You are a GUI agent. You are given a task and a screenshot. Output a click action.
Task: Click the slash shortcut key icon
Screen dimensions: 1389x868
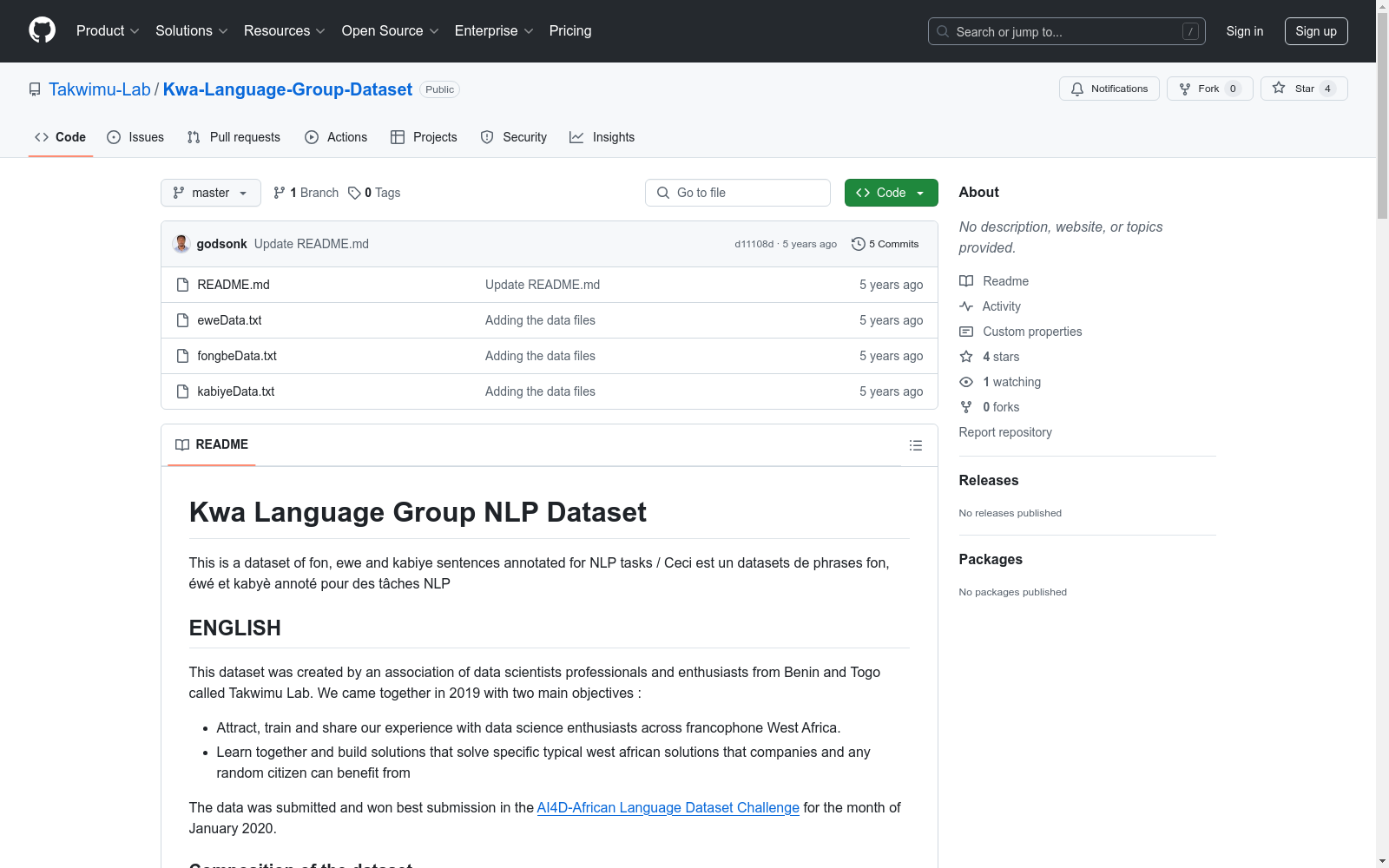1190,31
